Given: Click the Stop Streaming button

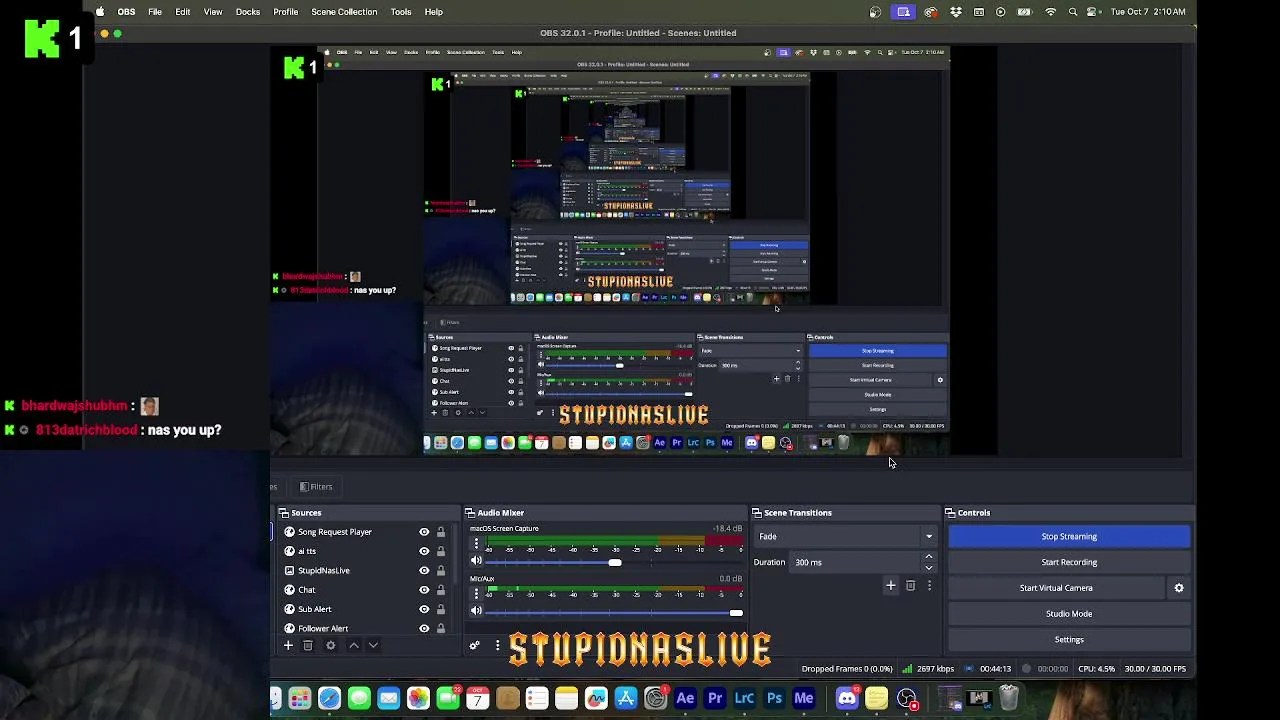Looking at the screenshot, I should 1069,537.
